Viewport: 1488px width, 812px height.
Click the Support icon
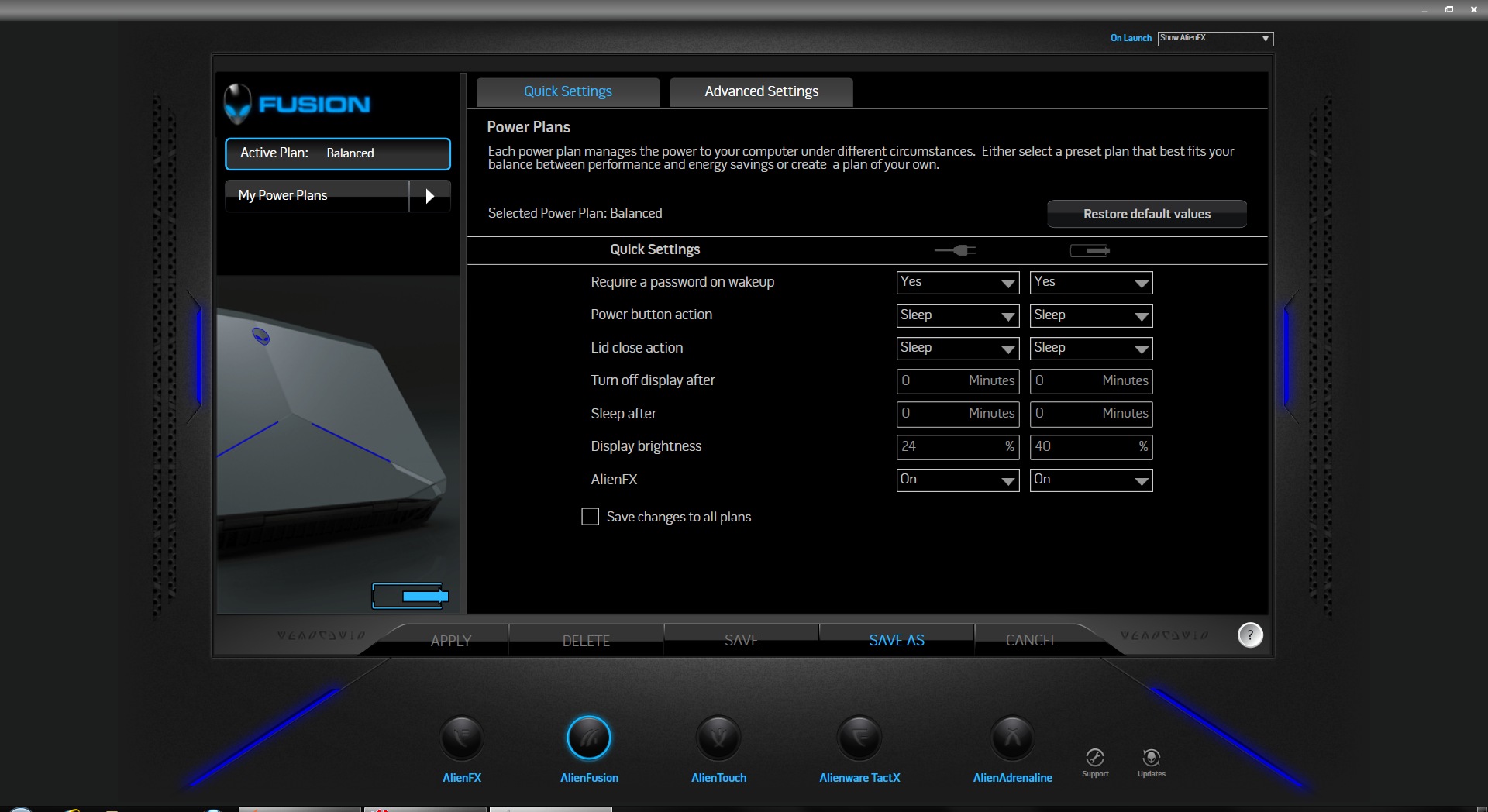click(1095, 758)
